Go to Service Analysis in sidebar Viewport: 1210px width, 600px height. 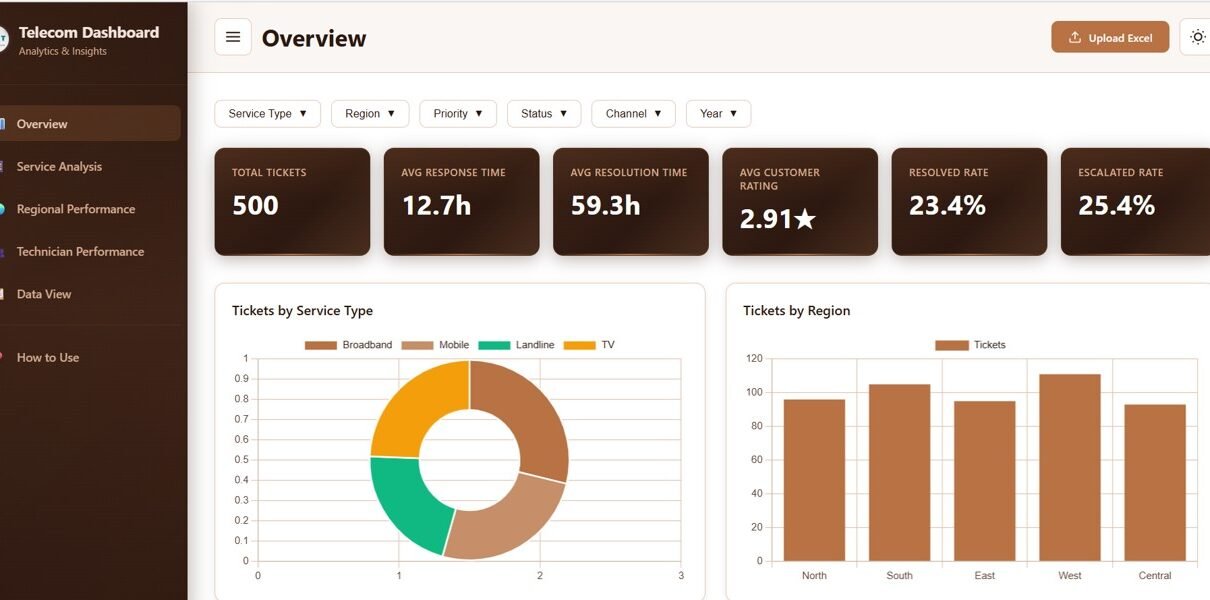click(59, 167)
